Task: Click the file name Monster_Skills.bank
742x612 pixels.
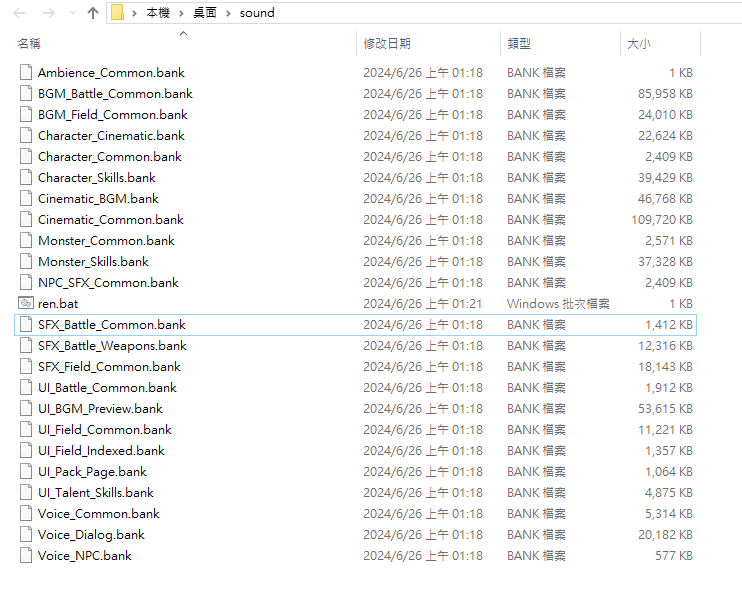Action: [x=93, y=262]
